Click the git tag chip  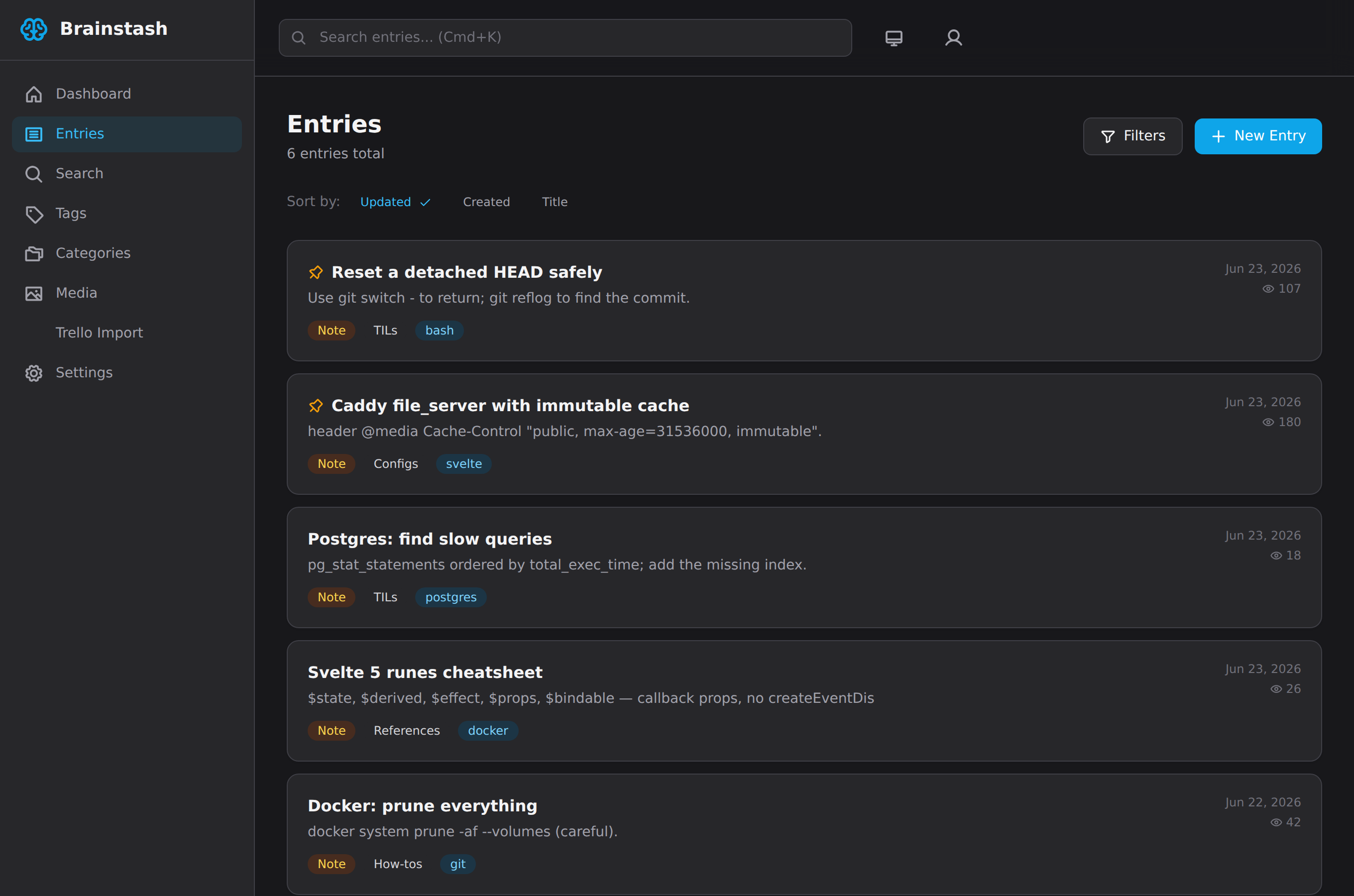coord(457,865)
